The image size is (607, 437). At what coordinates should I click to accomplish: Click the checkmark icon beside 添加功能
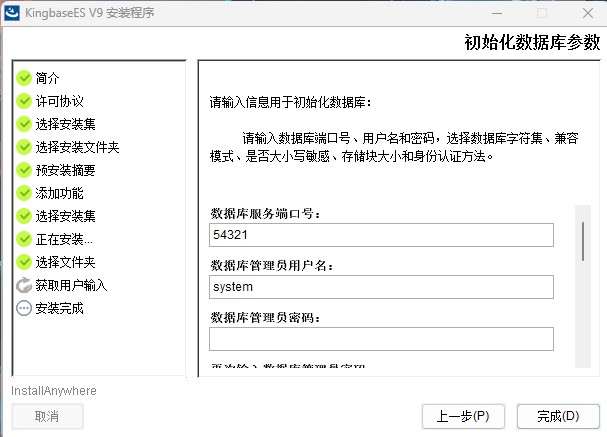point(24,193)
